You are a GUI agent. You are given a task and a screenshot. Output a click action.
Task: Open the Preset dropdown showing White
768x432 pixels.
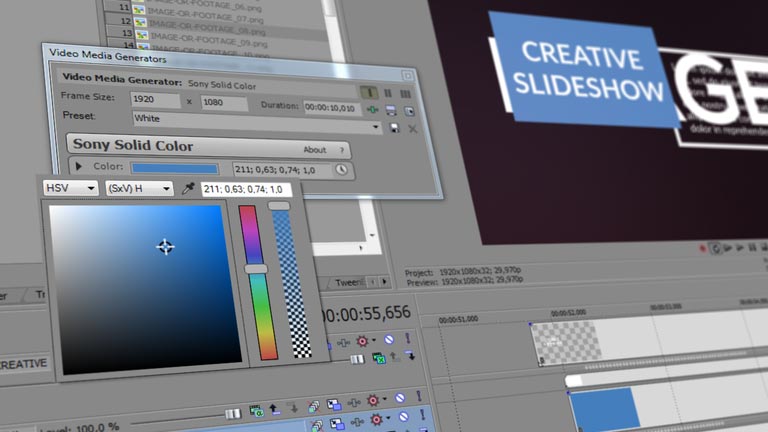click(x=376, y=127)
